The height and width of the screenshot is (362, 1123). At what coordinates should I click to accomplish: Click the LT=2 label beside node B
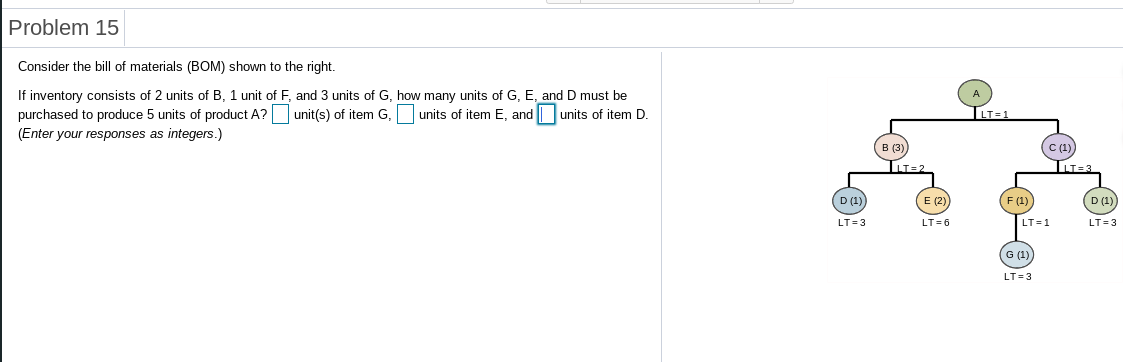coord(911,168)
